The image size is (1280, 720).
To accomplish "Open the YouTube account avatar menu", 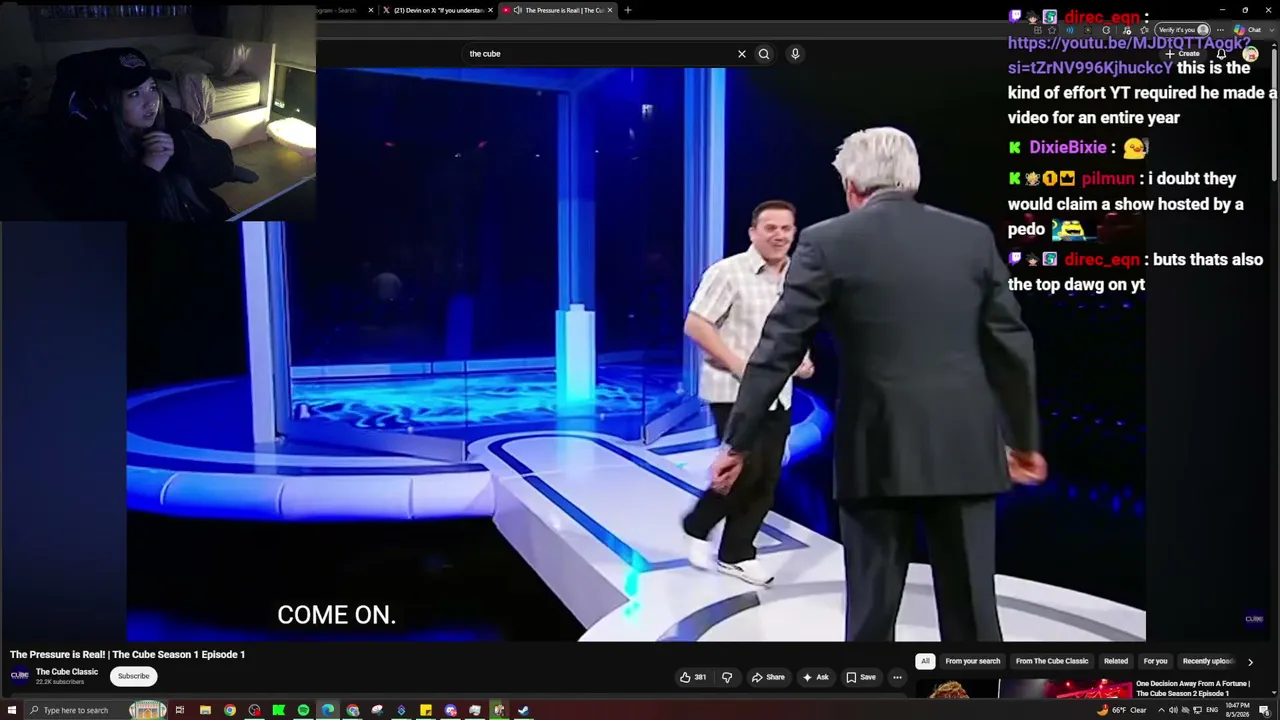I will (1250, 54).
